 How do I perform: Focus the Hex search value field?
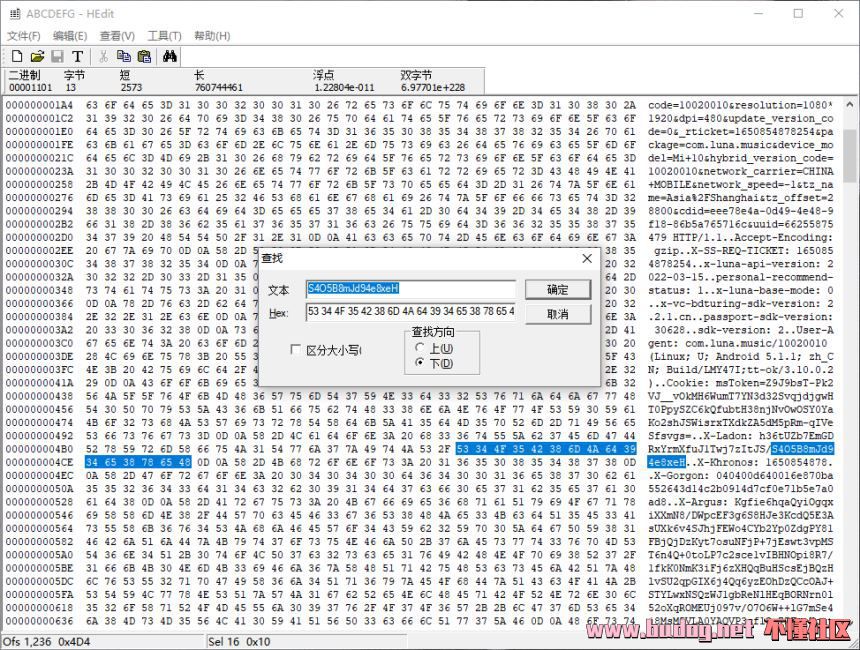tap(410, 312)
